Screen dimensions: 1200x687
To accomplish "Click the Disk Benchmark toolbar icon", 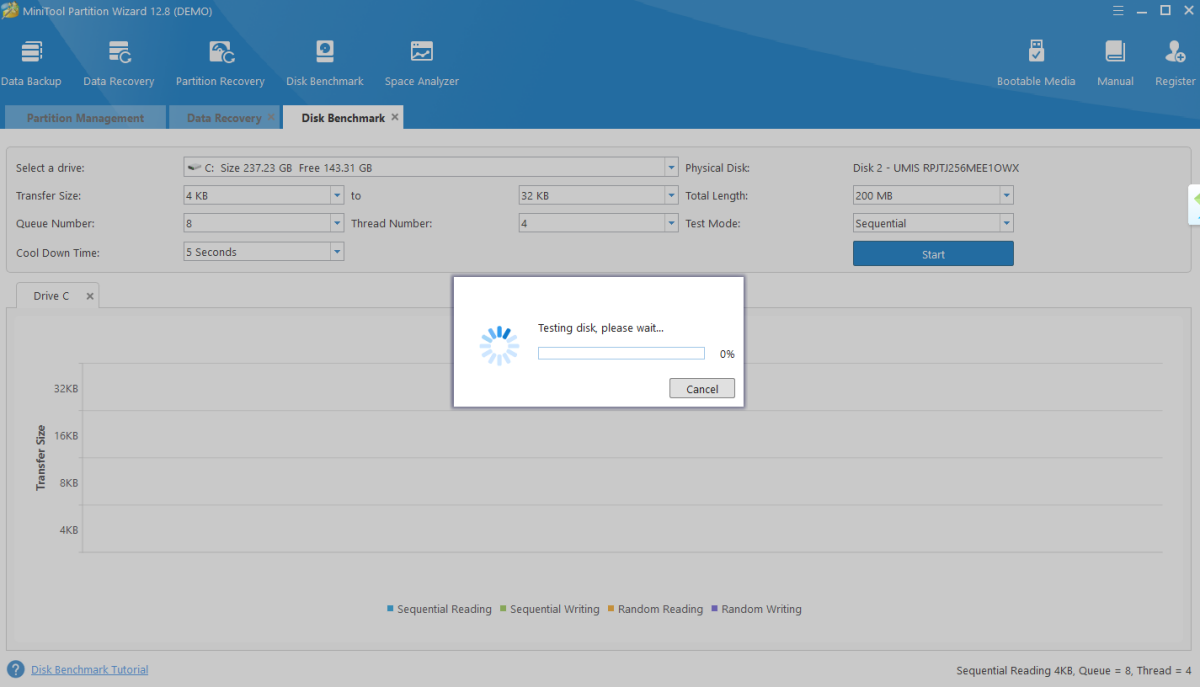I will click(324, 63).
